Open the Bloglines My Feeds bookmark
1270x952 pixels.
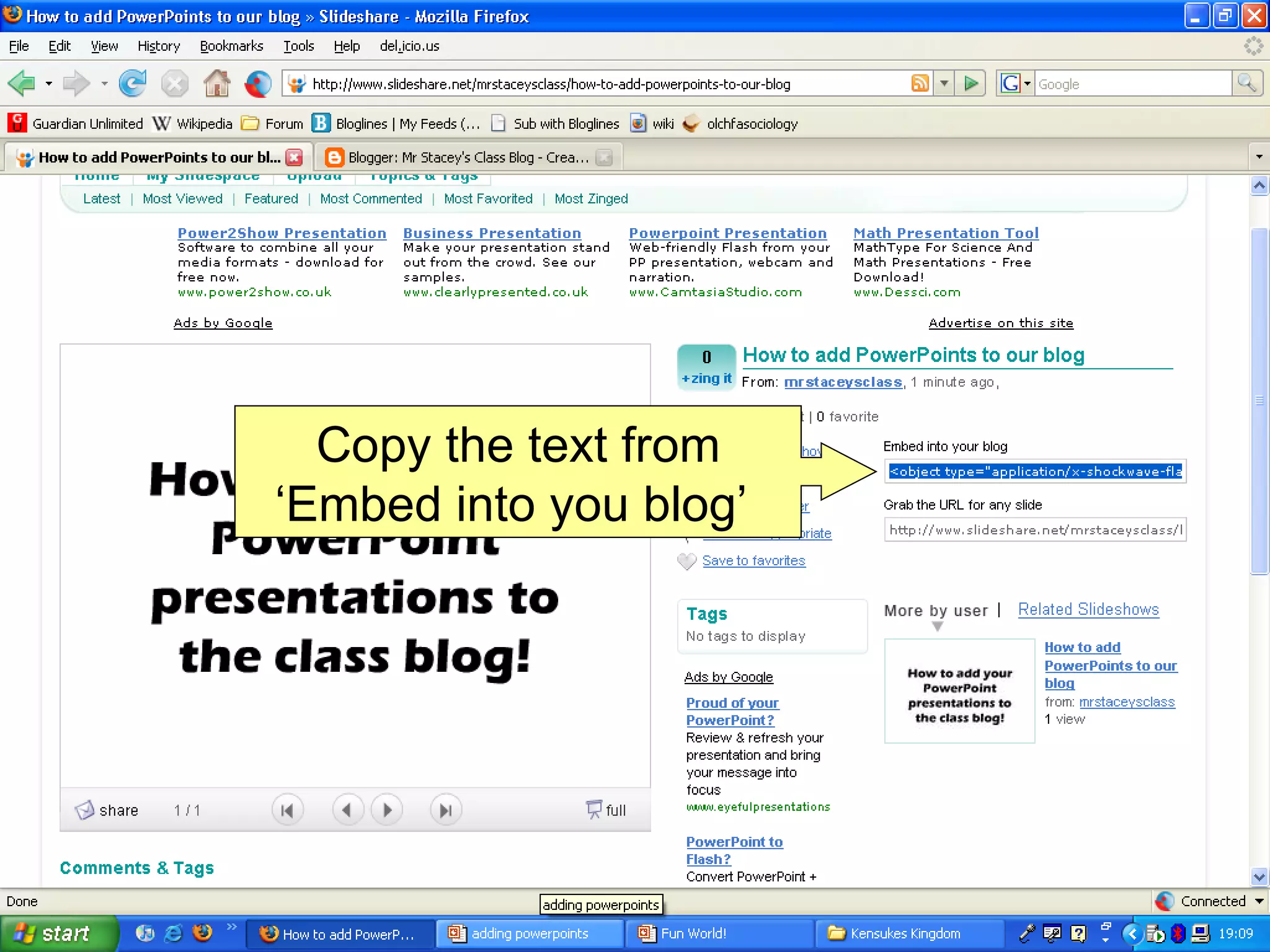[x=396, y=123]
